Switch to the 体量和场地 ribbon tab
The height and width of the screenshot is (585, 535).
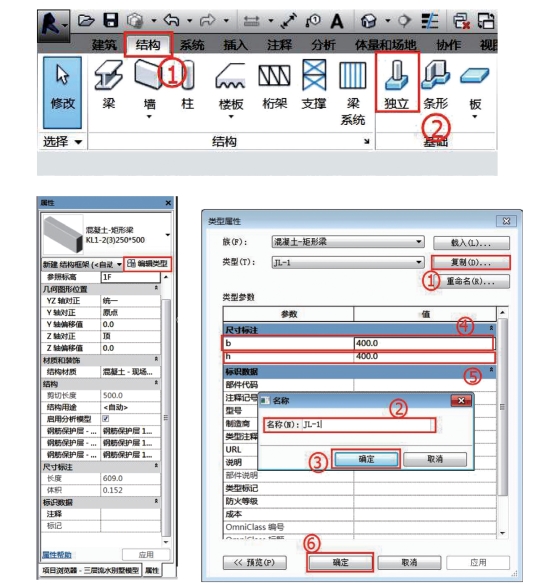[385, 45]
